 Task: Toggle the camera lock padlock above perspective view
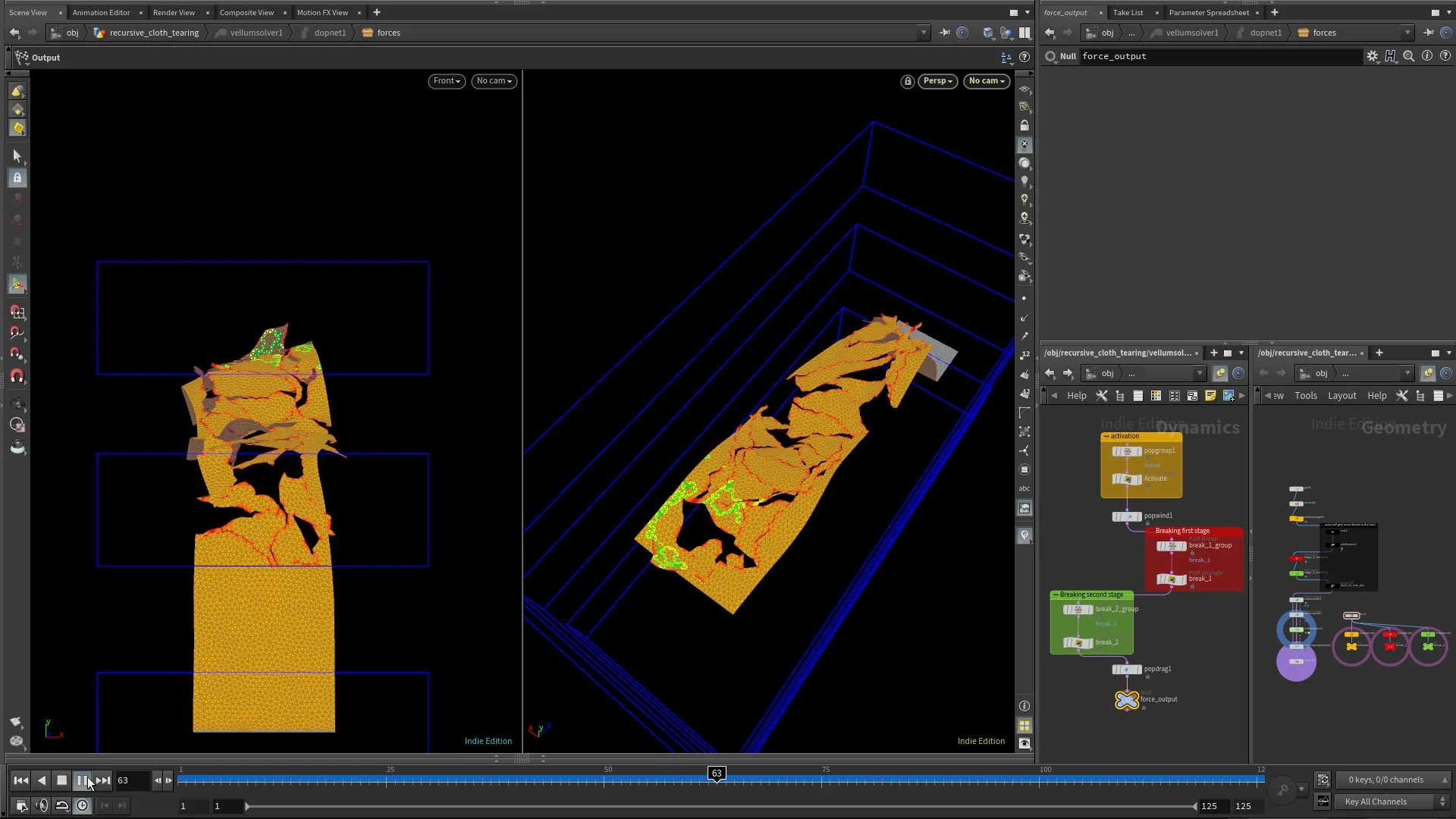pyautogui.click(x=908, y=81)
